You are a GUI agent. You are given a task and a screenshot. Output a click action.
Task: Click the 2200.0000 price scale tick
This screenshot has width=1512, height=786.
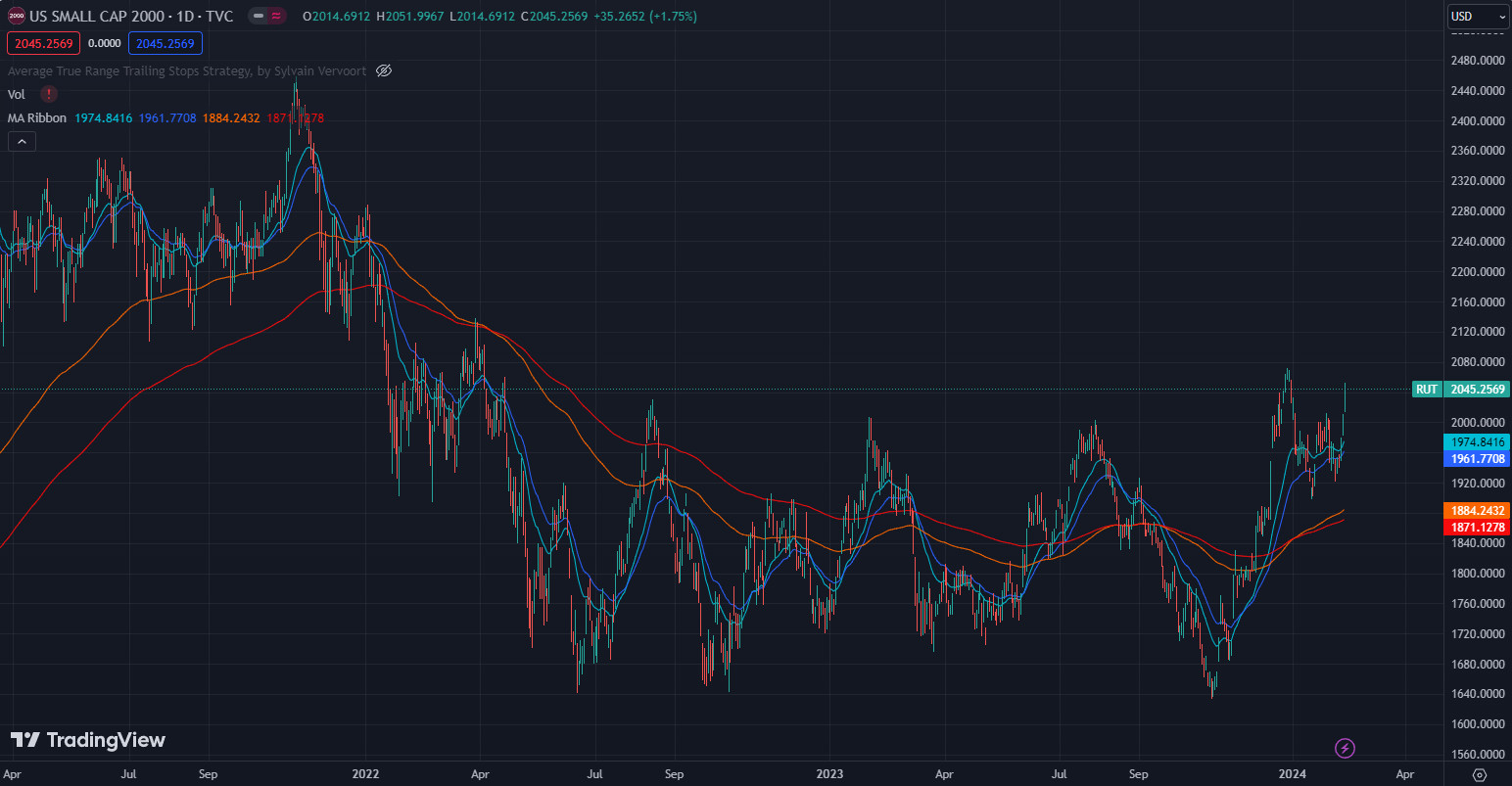(1478, 271)
